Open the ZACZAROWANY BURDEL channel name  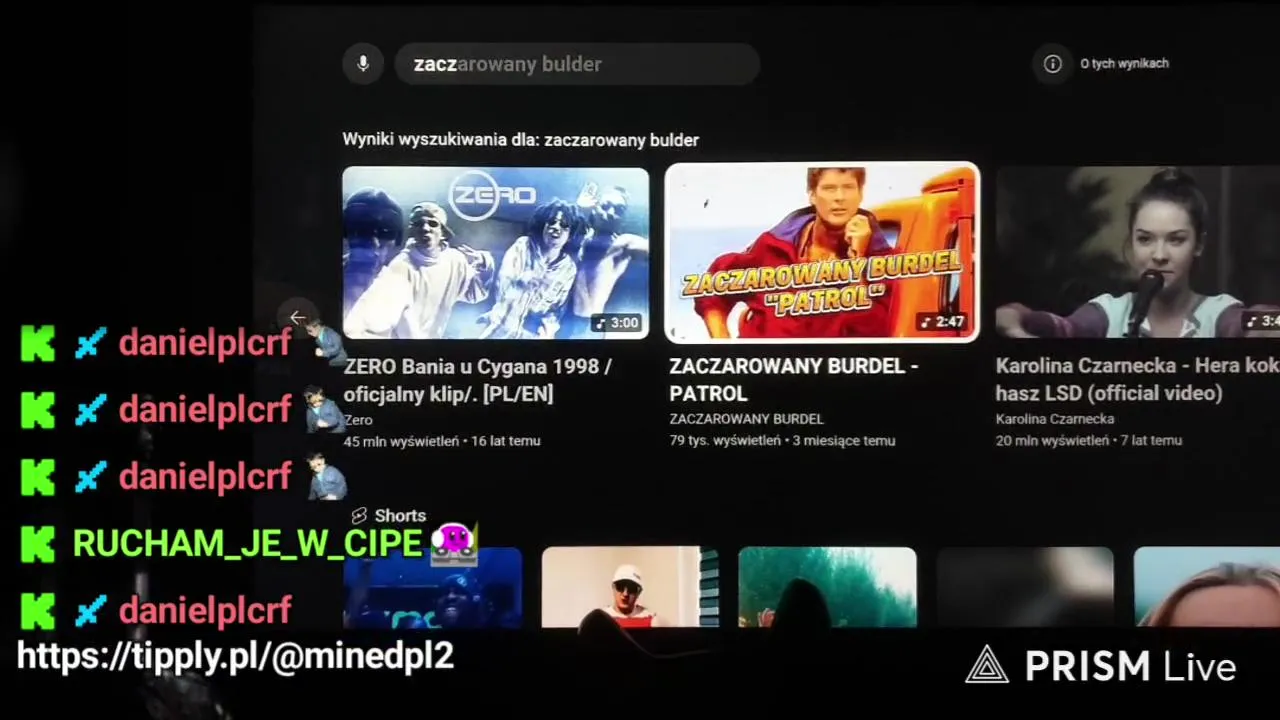746,419
